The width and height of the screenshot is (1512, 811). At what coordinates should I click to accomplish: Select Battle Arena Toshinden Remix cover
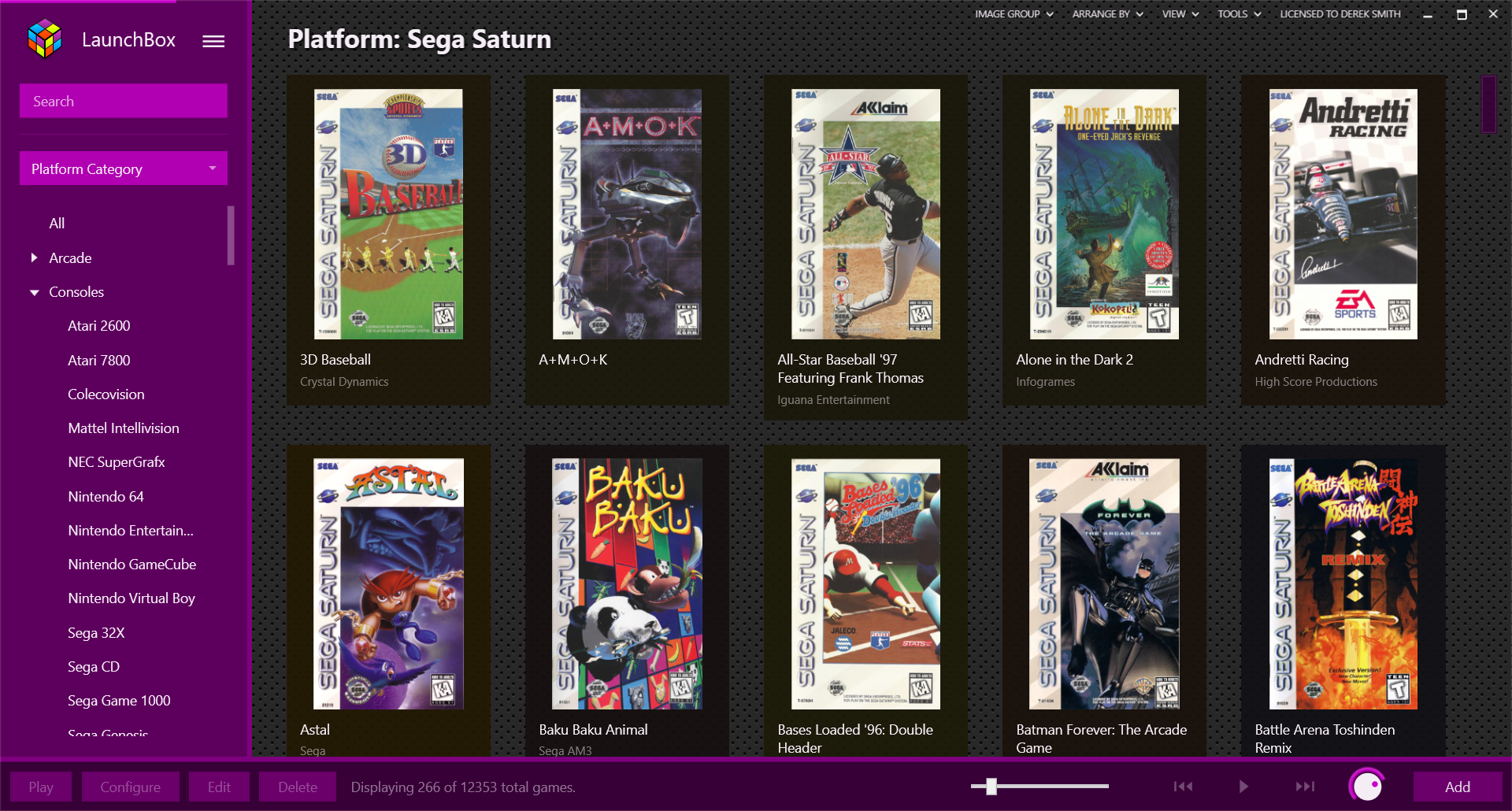[1343, 584]
